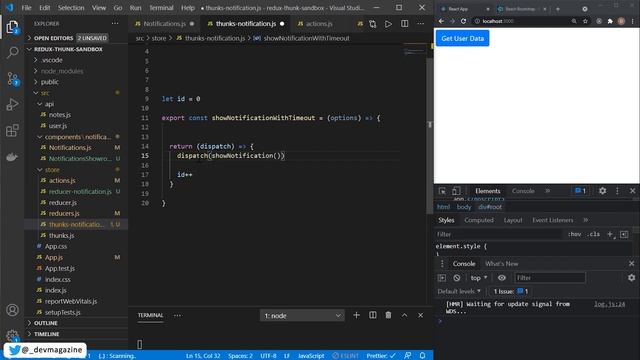Click the feedback icon in status bar
640x360 pixels.
tap(407, 356)
